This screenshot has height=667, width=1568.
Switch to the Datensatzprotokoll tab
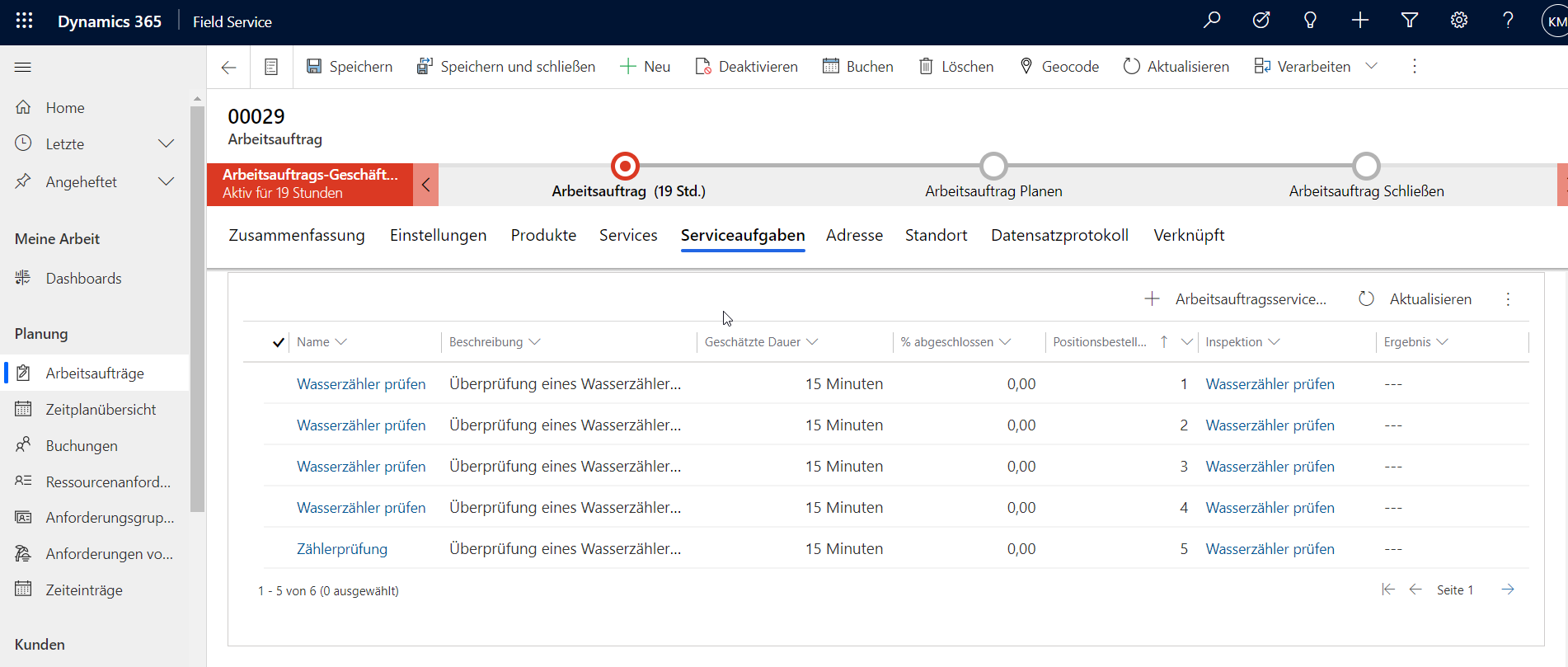coord(1059,236)
